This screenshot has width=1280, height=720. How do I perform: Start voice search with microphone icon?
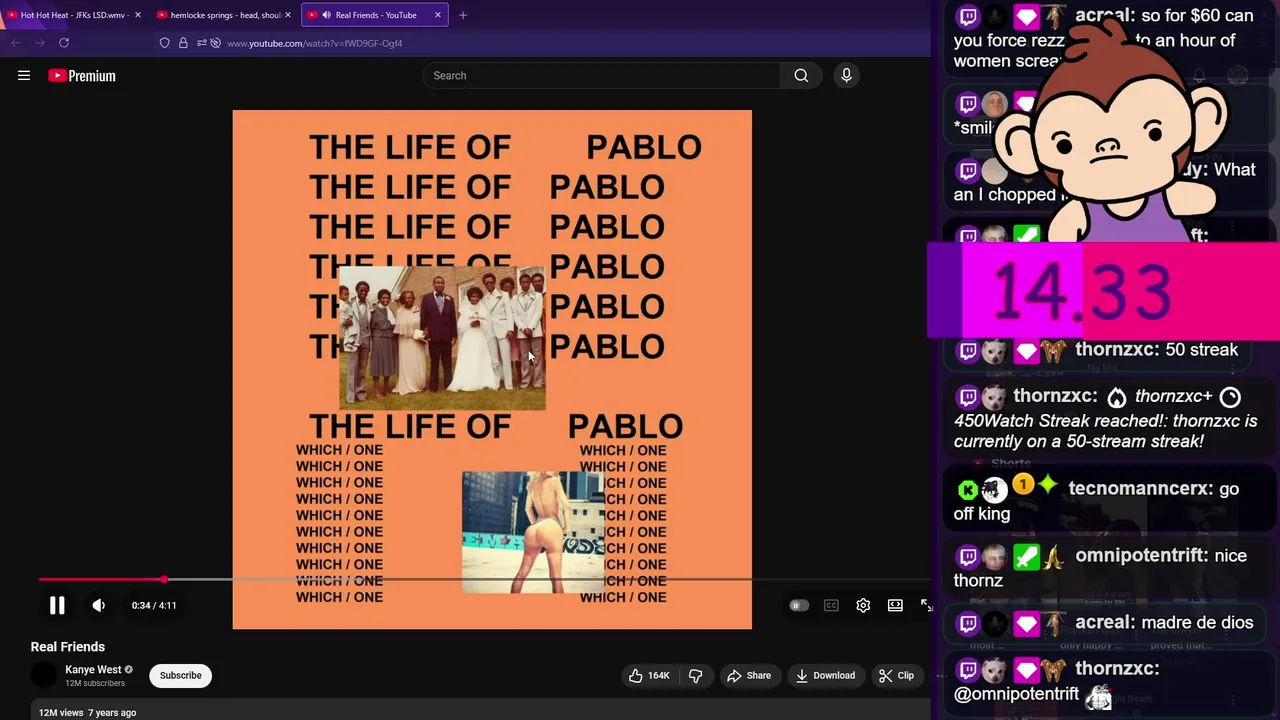click(846, 76)
